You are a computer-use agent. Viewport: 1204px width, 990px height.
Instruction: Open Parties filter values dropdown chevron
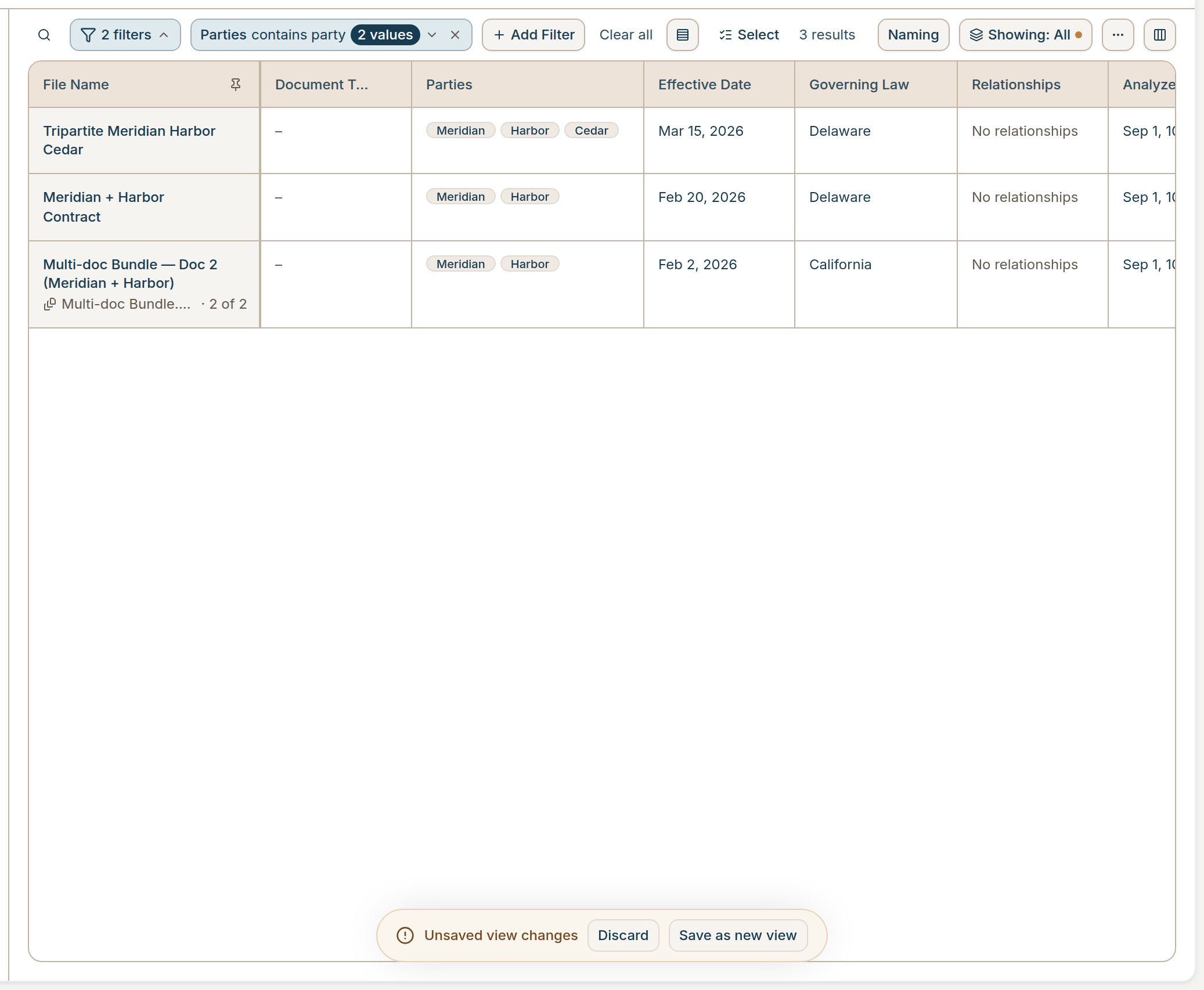point(432,35)
